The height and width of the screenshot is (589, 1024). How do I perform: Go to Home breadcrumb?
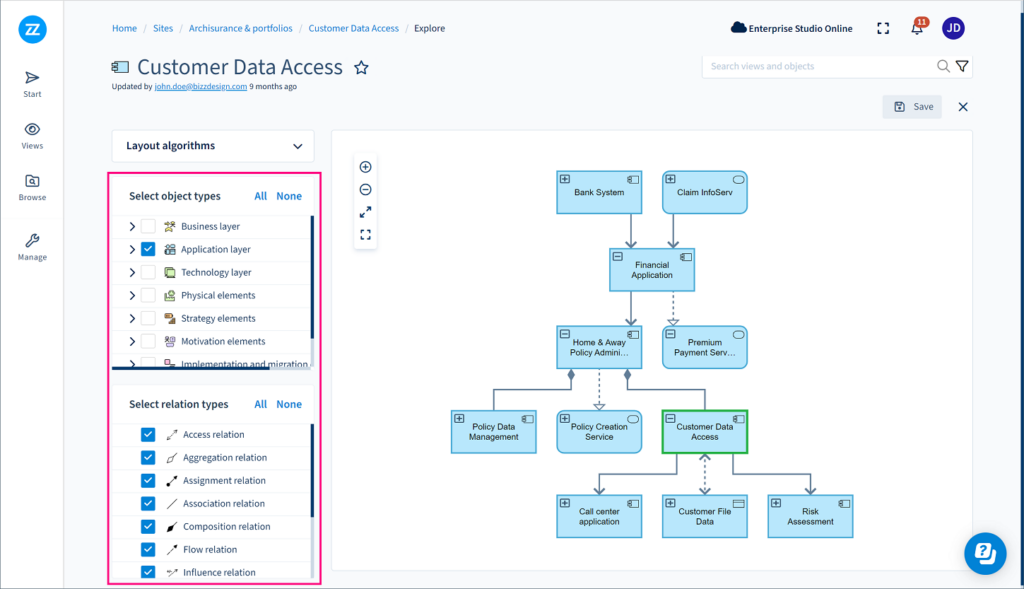pyautogui.click(x=124, y=28)
